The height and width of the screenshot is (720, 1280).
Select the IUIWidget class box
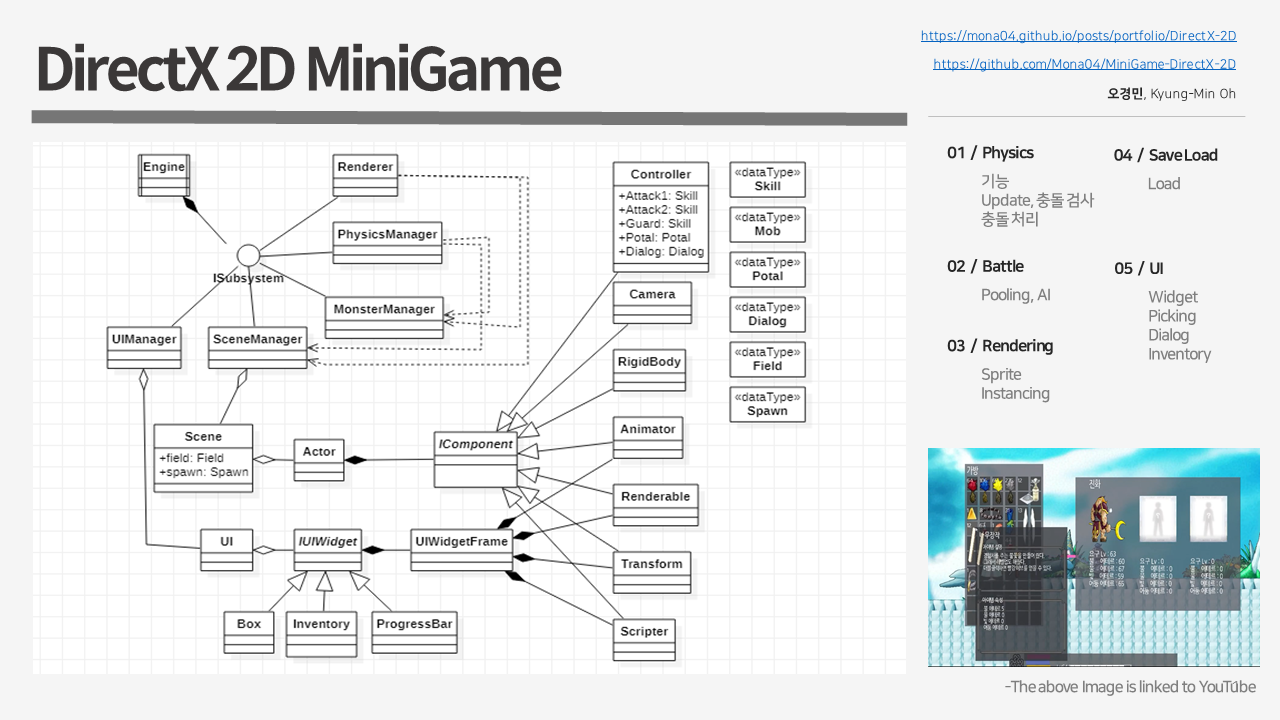click(x=327, y=550)
